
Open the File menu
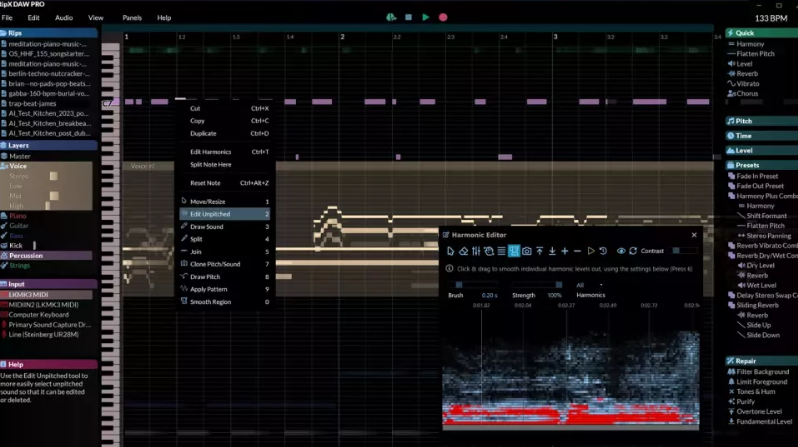click(7, 18)
